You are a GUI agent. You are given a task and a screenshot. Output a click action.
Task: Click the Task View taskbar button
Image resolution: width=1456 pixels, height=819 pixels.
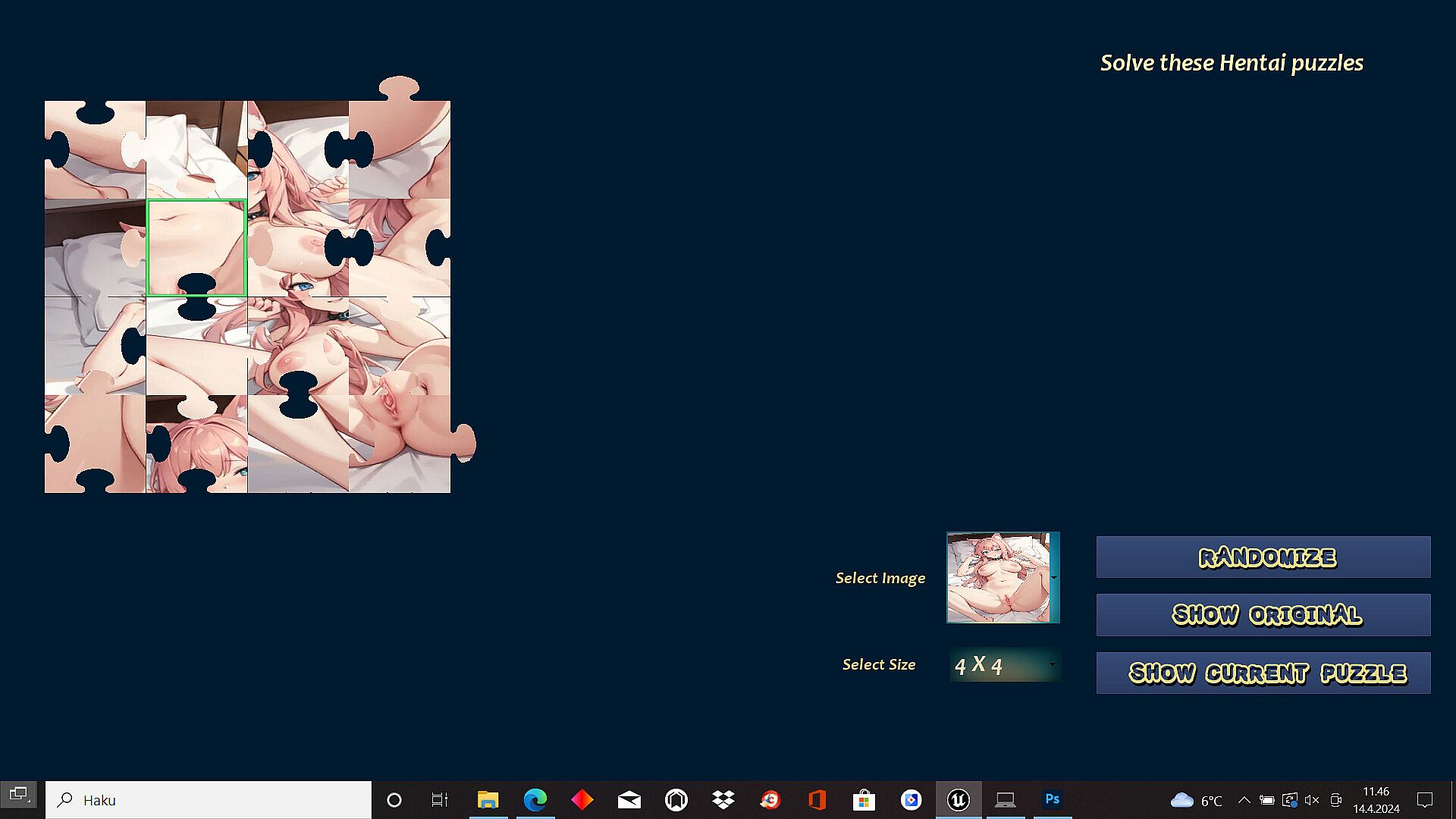click(440, 799)
